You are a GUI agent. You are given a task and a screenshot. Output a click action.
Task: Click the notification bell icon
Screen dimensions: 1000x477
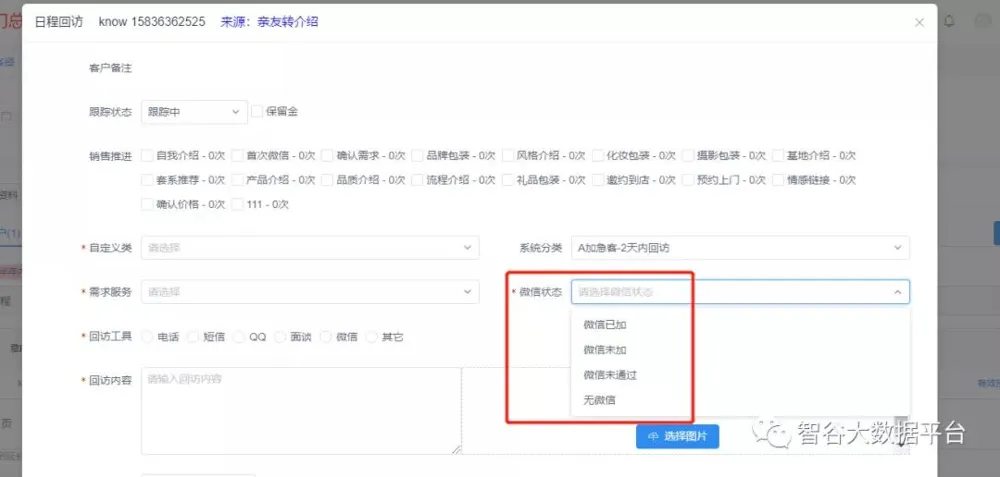click(949, 21)
